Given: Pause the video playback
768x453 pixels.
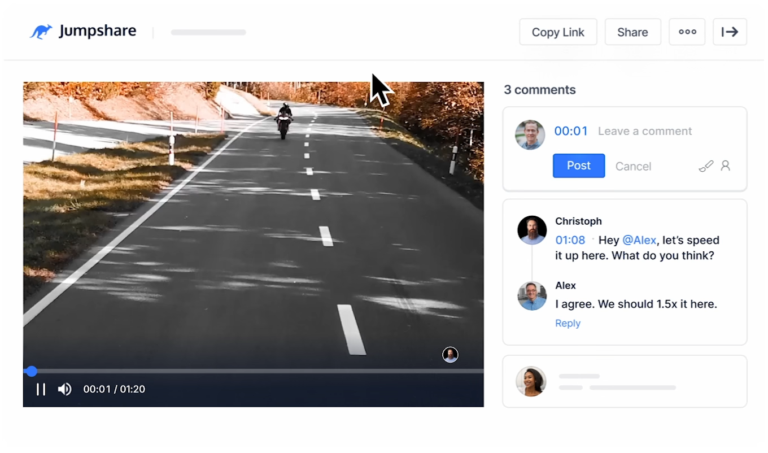Looking at the screenshot, I should [41, 389].
